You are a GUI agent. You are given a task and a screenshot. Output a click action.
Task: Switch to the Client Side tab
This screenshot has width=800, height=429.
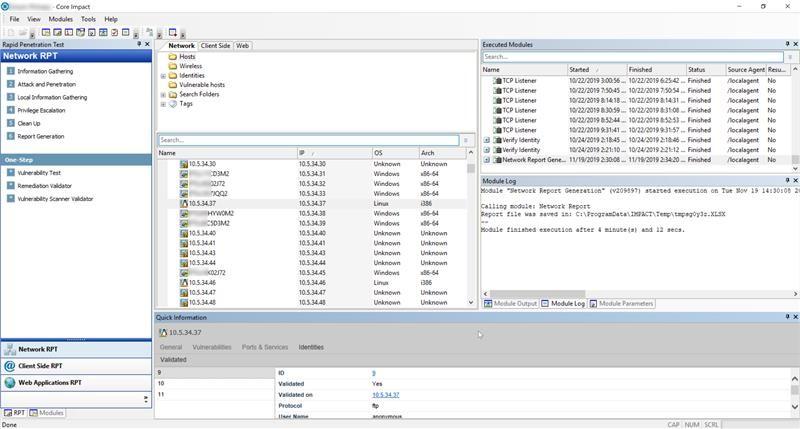(x=215, y=45)
